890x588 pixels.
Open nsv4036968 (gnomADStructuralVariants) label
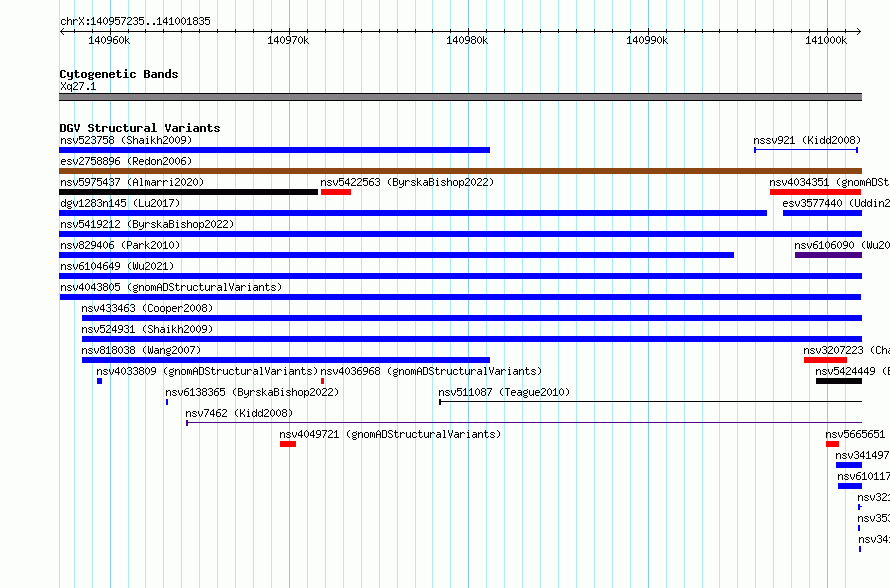[x=431, y=371]
